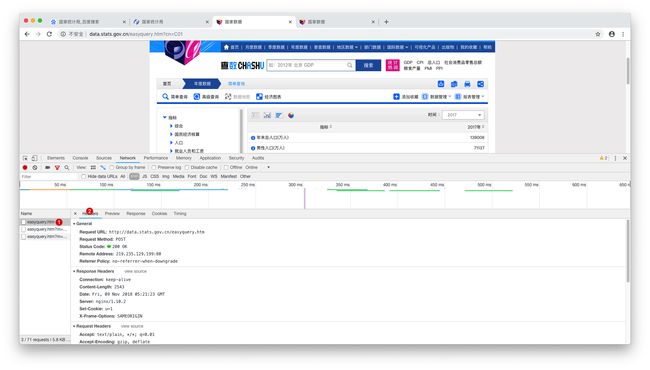Bookmark this page with the star icon

pyautogui.click(x=598, y=34)
